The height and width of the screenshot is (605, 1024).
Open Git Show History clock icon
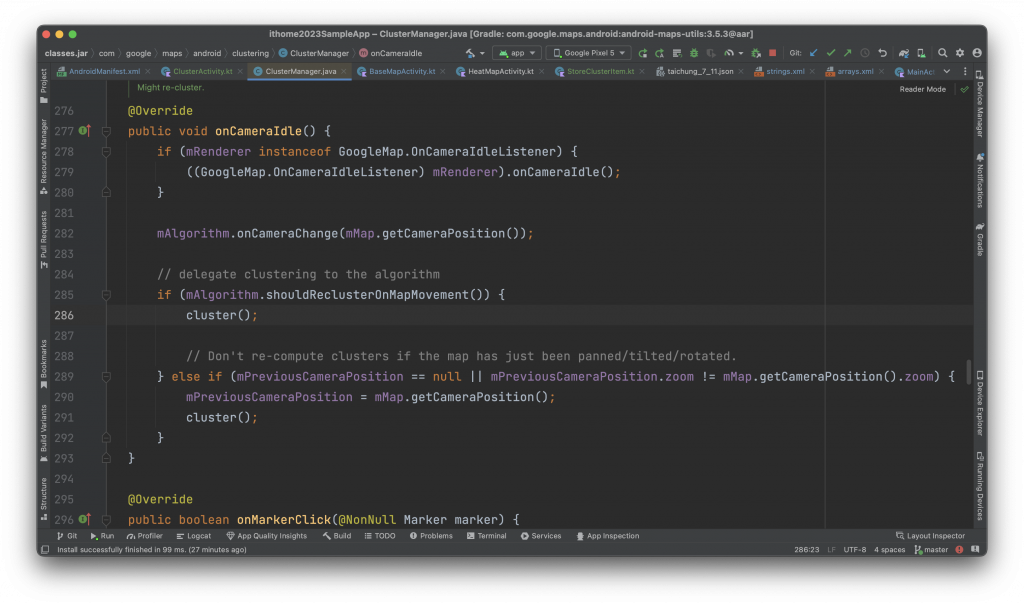click(865, 53)
